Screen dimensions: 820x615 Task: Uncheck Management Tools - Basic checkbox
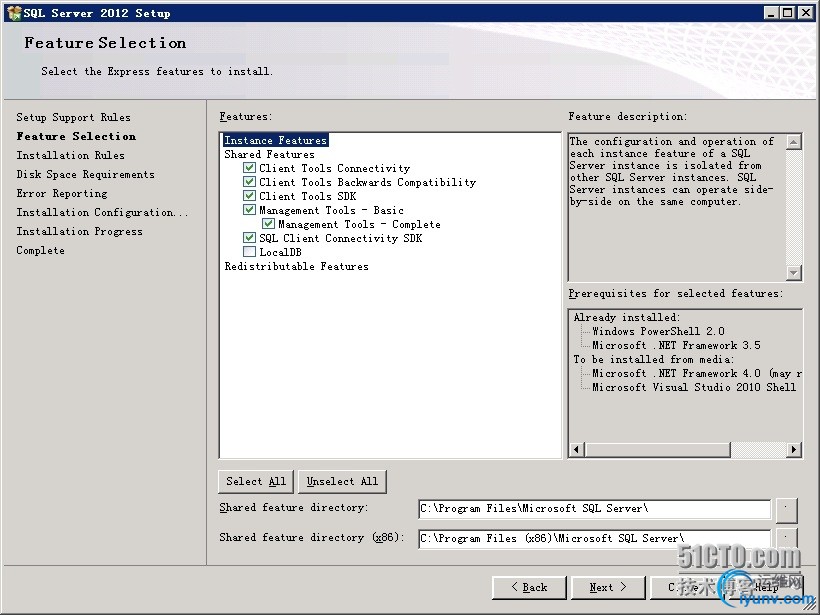(x=249, y=210)
